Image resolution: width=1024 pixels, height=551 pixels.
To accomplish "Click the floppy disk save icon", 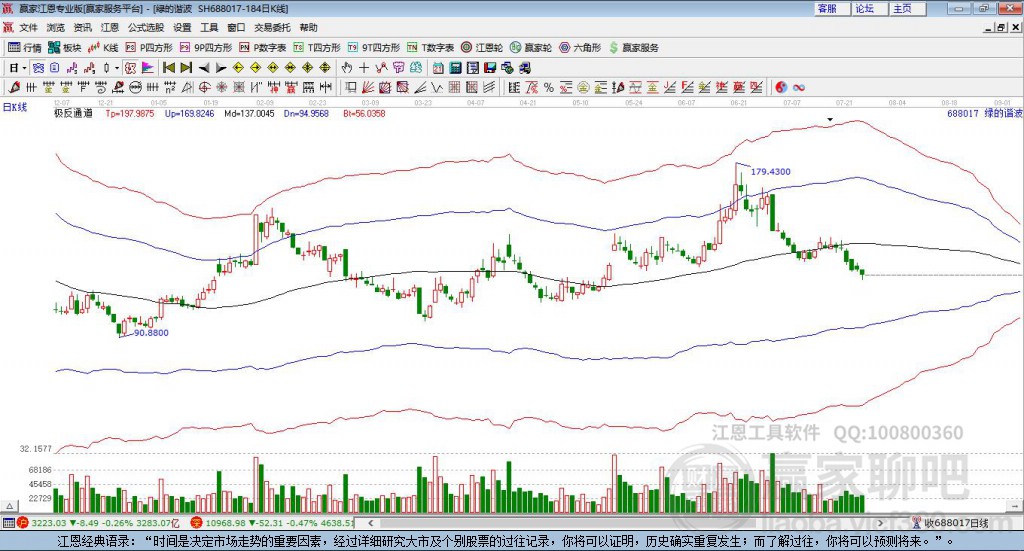I will (490, 68).
